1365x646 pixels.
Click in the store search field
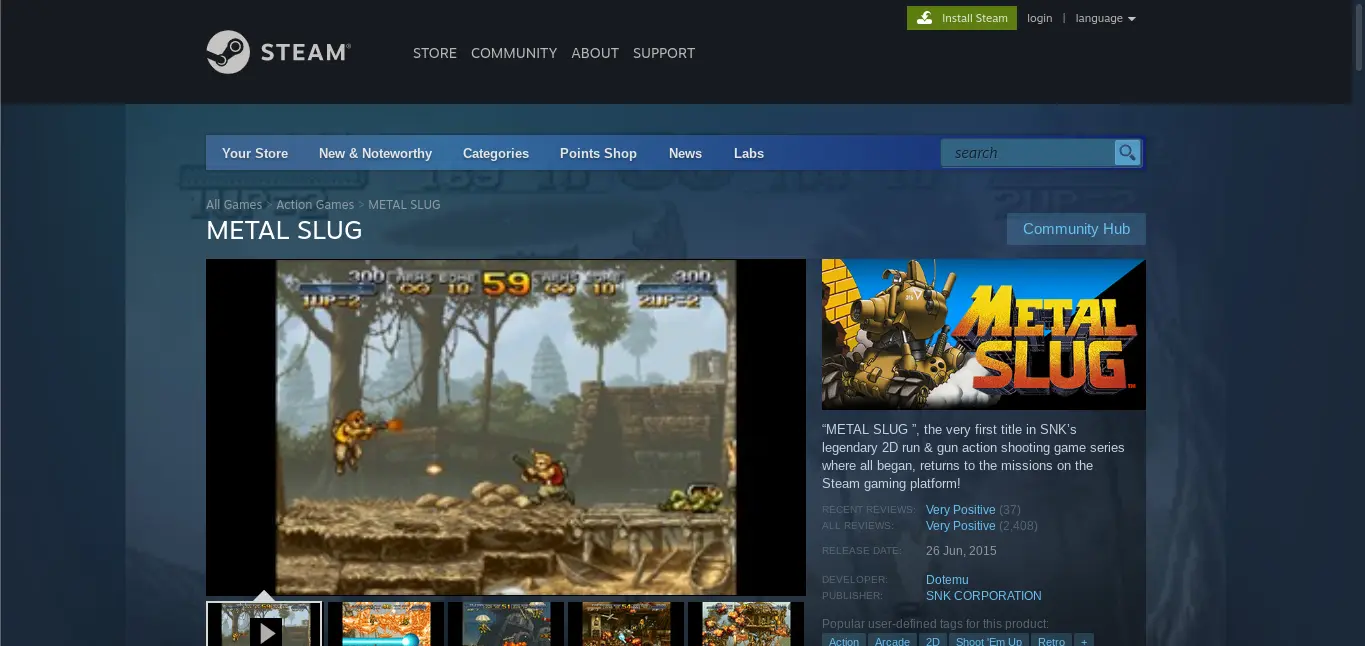[x=1027, y=153]
